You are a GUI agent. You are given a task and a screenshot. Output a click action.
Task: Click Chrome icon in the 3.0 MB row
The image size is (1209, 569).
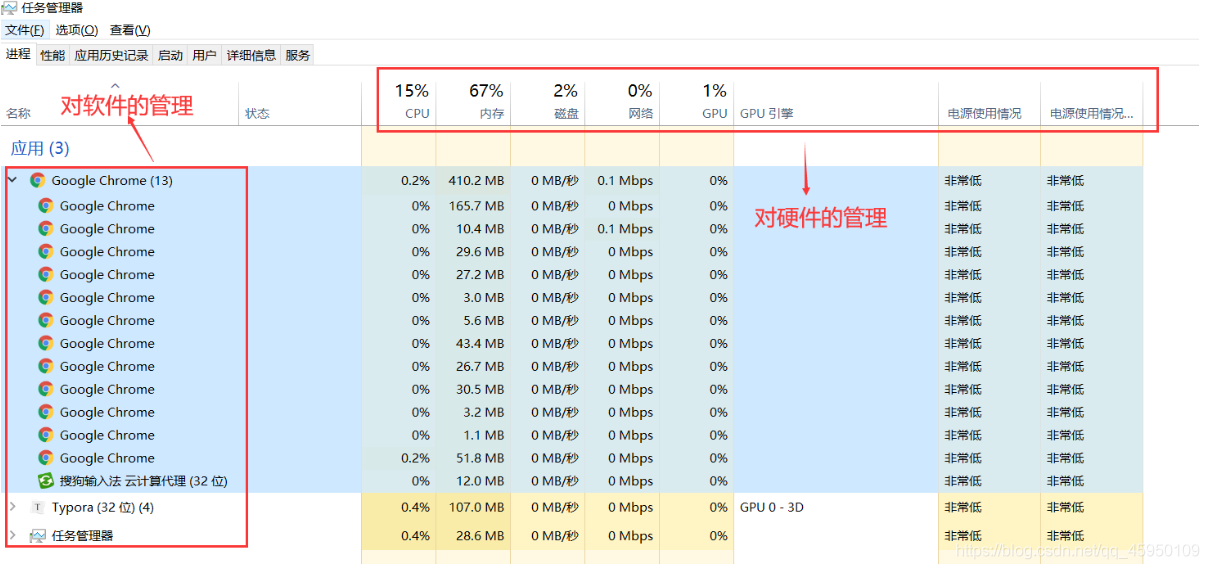[x=45, y=298]
